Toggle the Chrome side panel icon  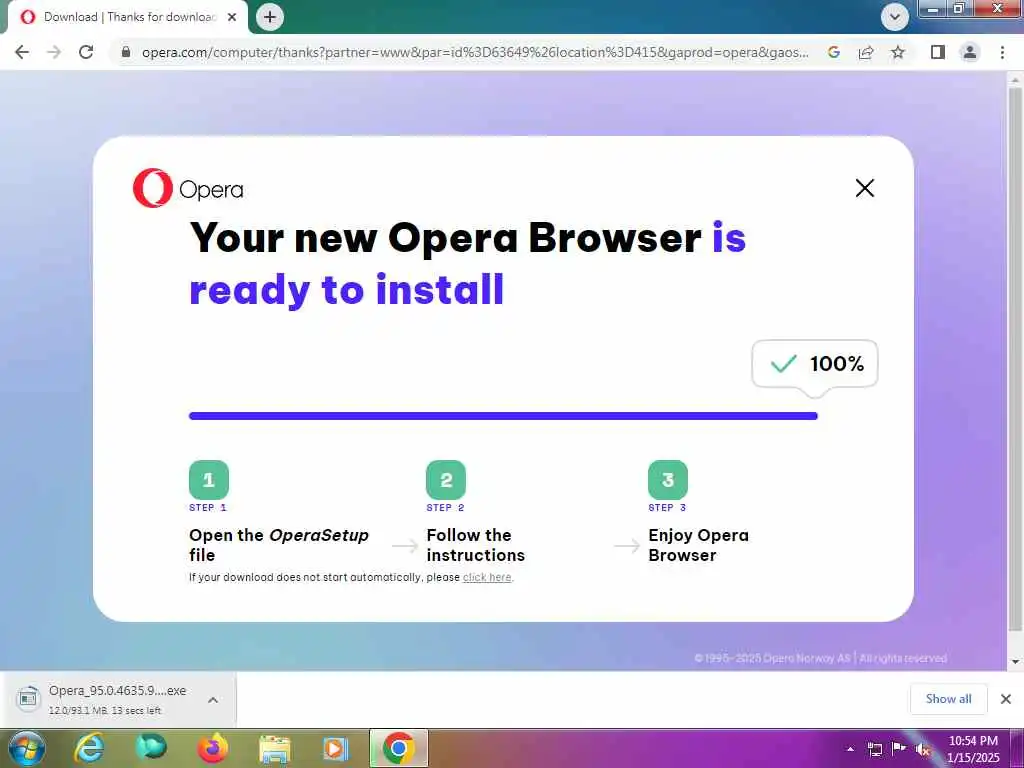click(x=938, y=52)
